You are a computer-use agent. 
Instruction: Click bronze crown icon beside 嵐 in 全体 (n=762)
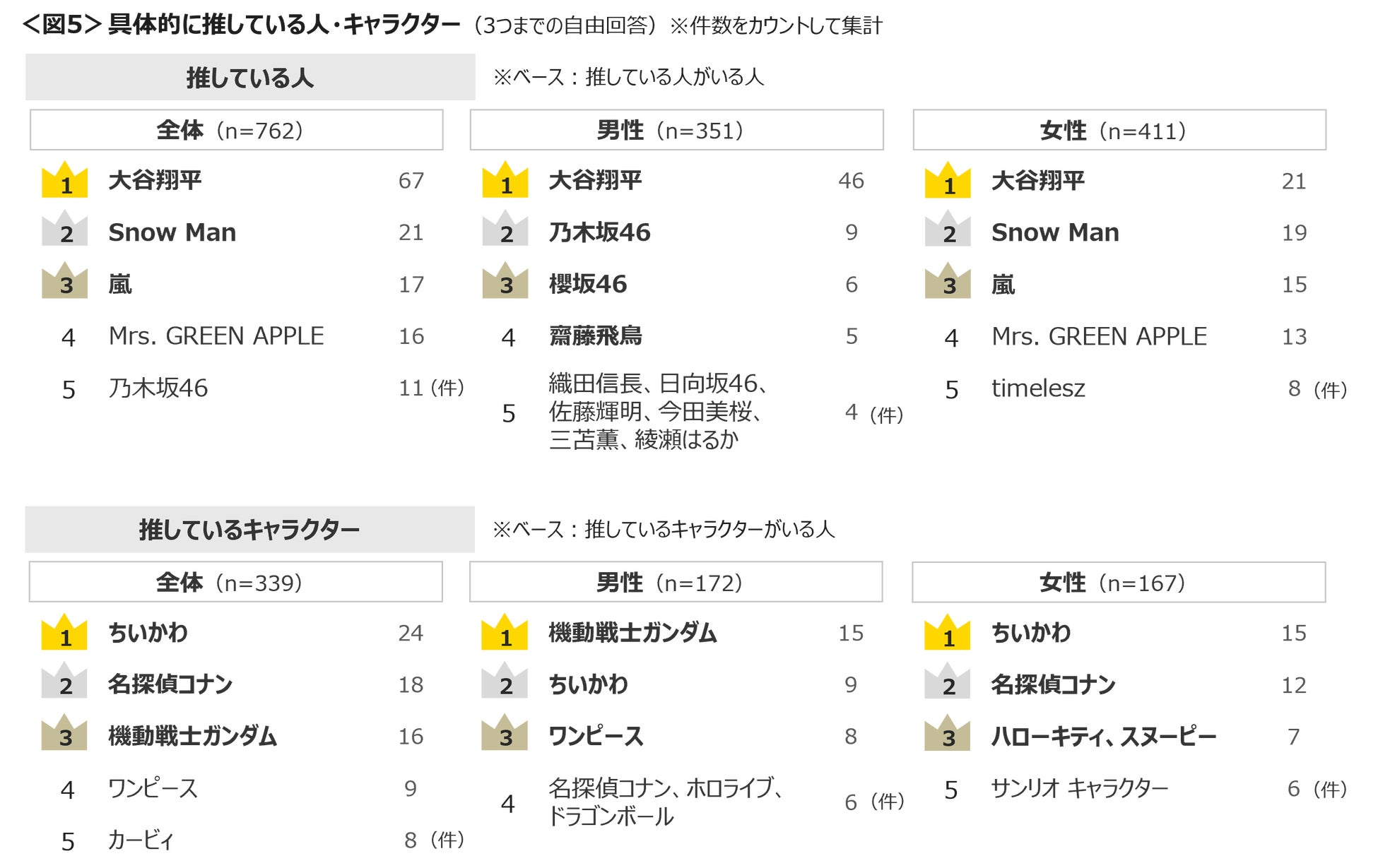[x=65, y=282]
